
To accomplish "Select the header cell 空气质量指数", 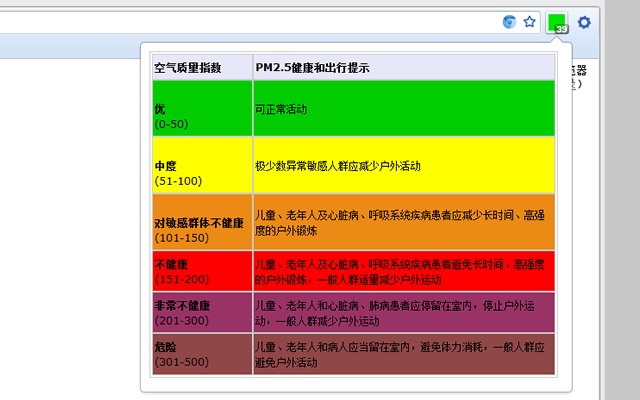I will point(202,67).
